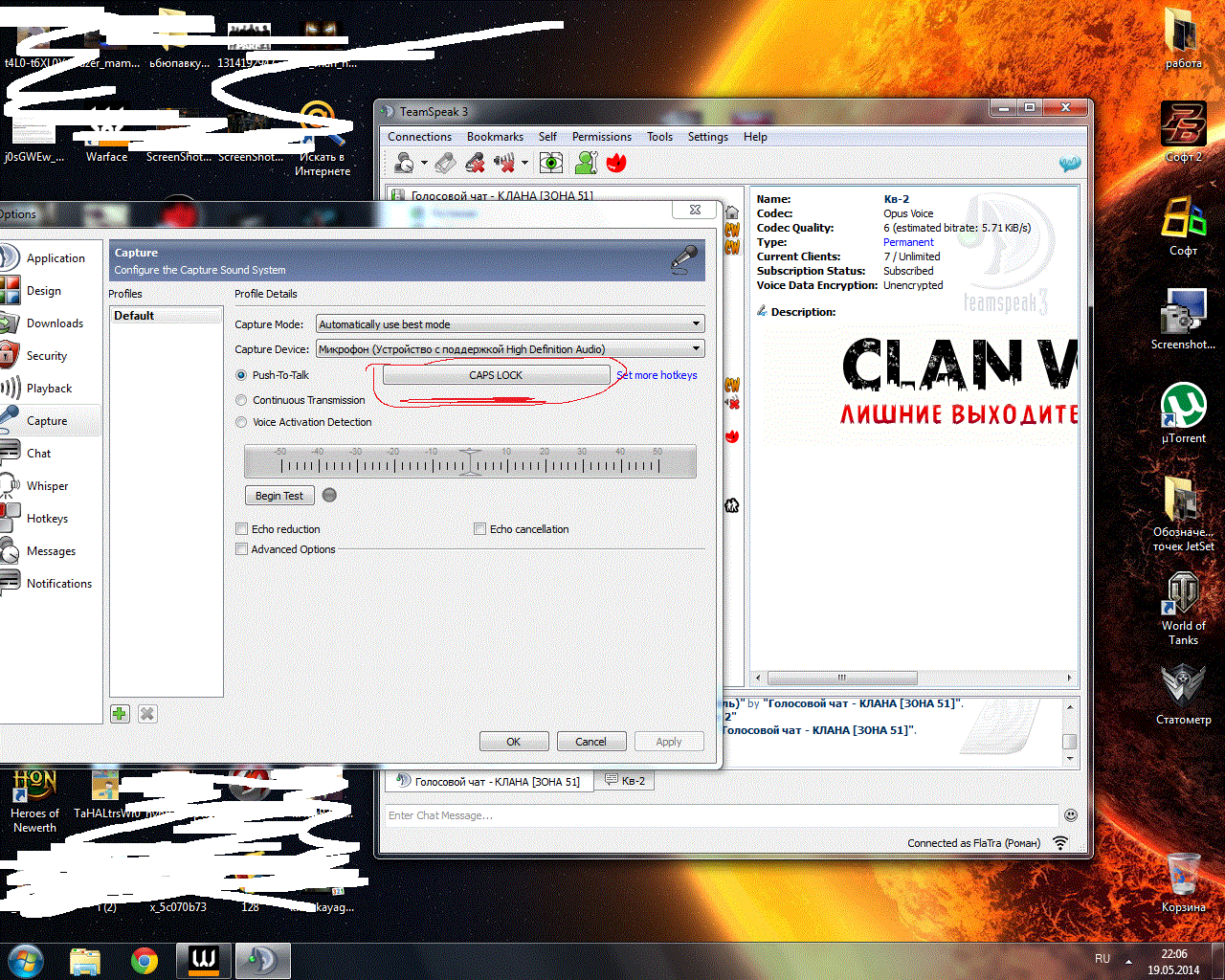Switch to Голосовой чат server chat tab
This screenshot has width=1225, height=980.
(x=489, y=781)
